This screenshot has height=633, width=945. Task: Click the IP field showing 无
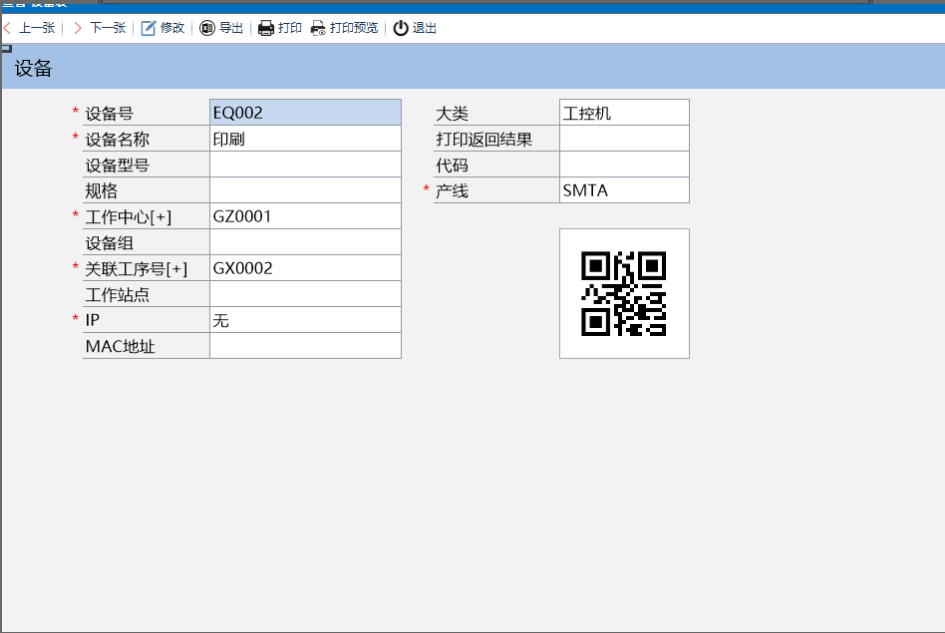[x=305, y=321]
